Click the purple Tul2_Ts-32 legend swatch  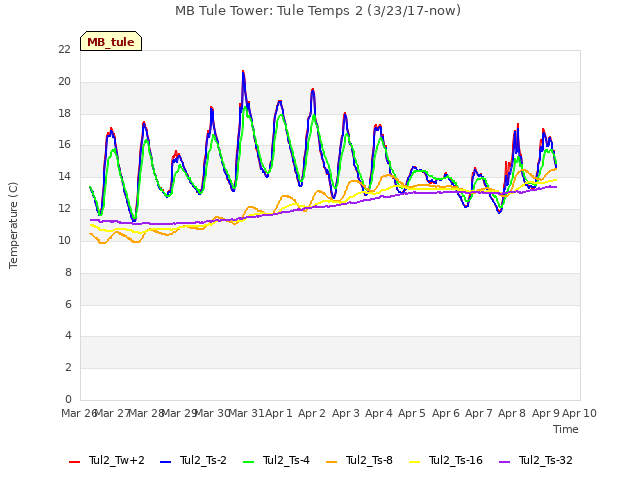pyautogui.click(x=504, y=462)
